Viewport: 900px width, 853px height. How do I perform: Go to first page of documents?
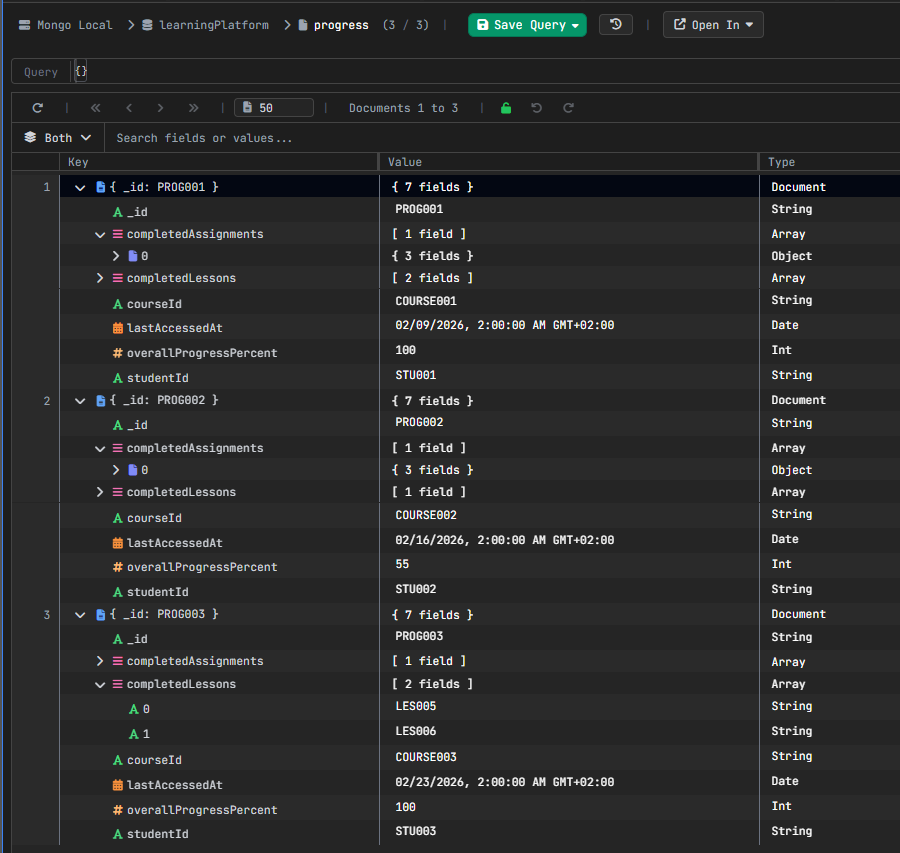[x=96, y=108]
